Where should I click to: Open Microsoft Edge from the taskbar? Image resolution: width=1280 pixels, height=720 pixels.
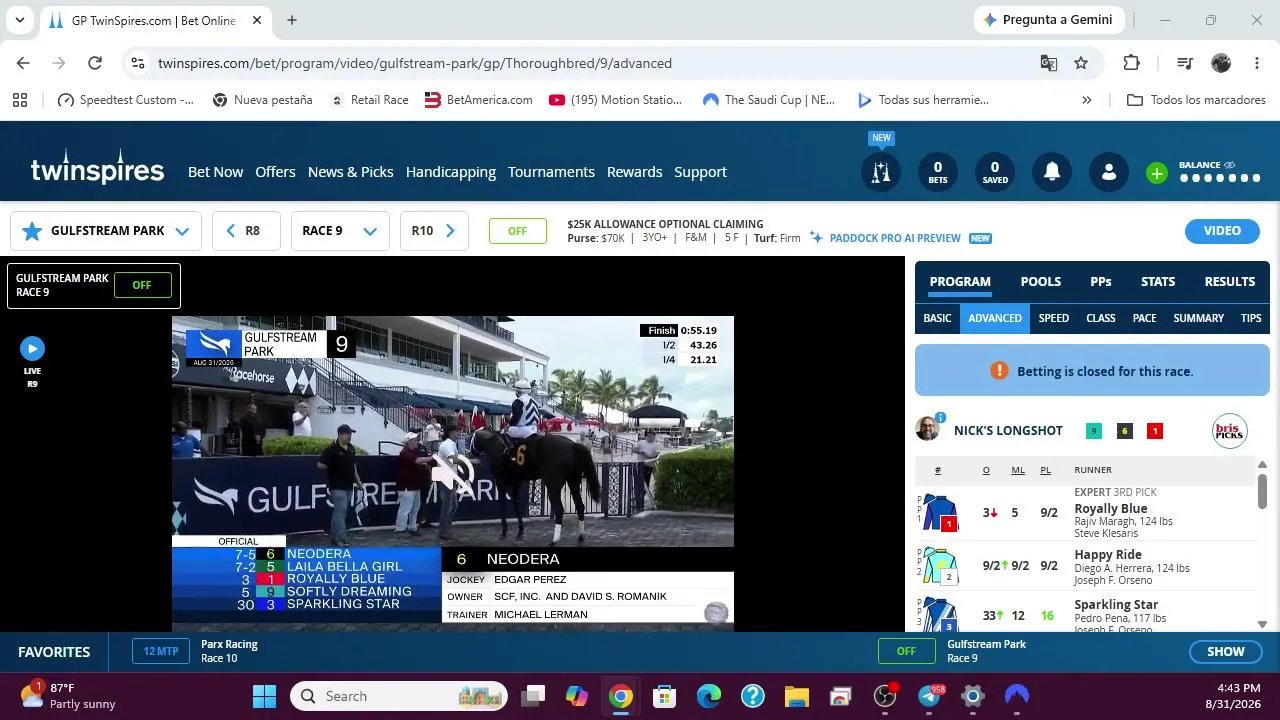click(x=708, y=696)
